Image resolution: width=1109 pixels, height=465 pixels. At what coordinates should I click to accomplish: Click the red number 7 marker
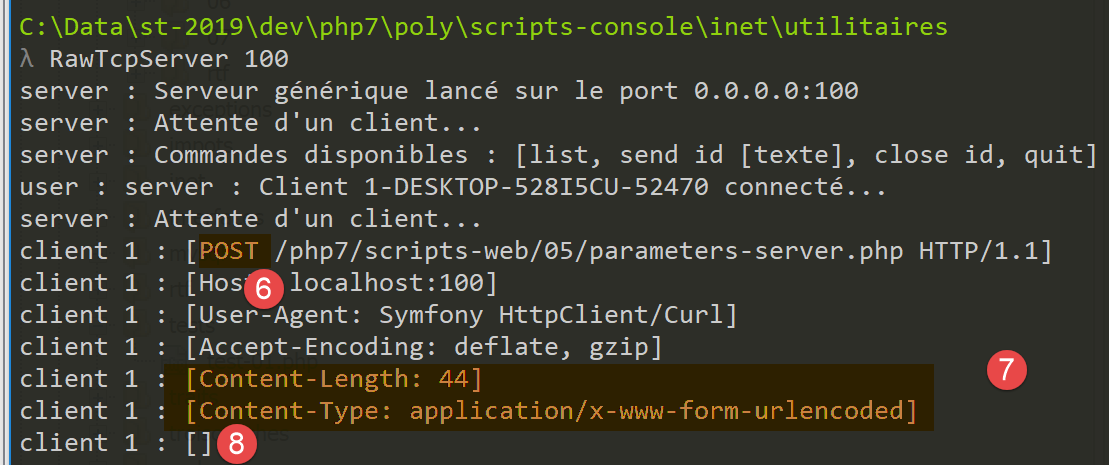(x=1007, y=369)
